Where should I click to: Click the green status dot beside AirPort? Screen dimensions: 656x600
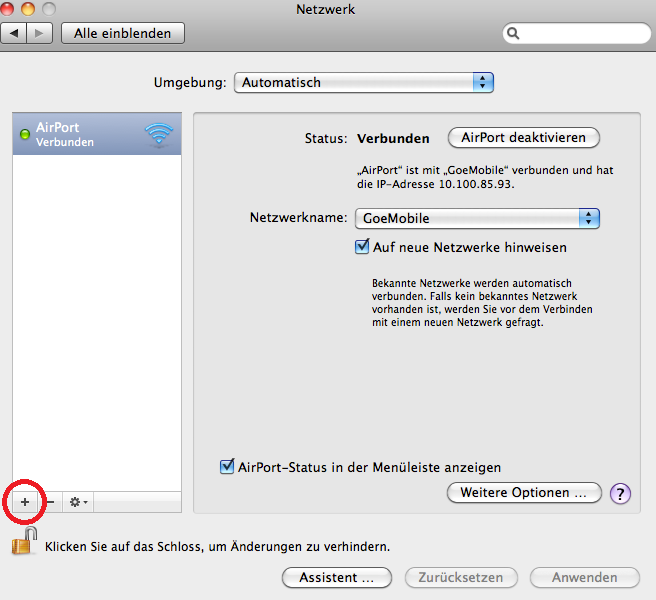25,134
